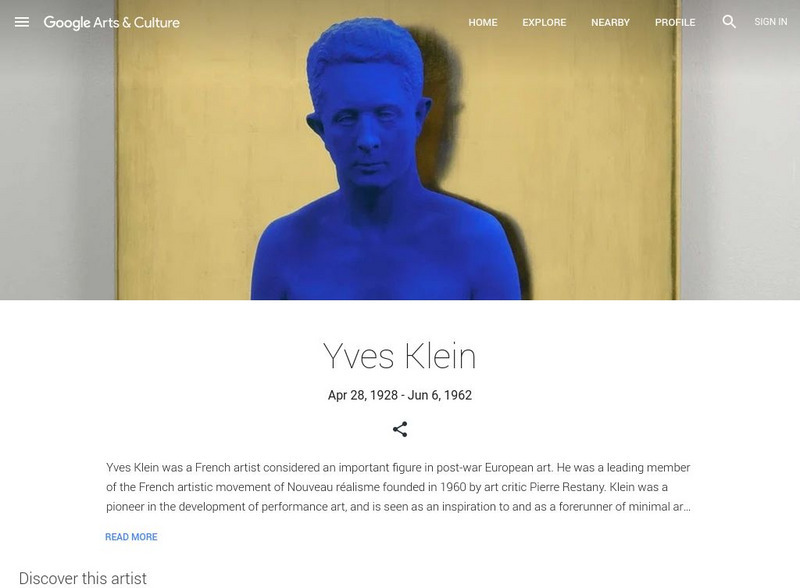Open the EXPLORE section
Viewport: 800px width, 588px height.
coord(544,22)
